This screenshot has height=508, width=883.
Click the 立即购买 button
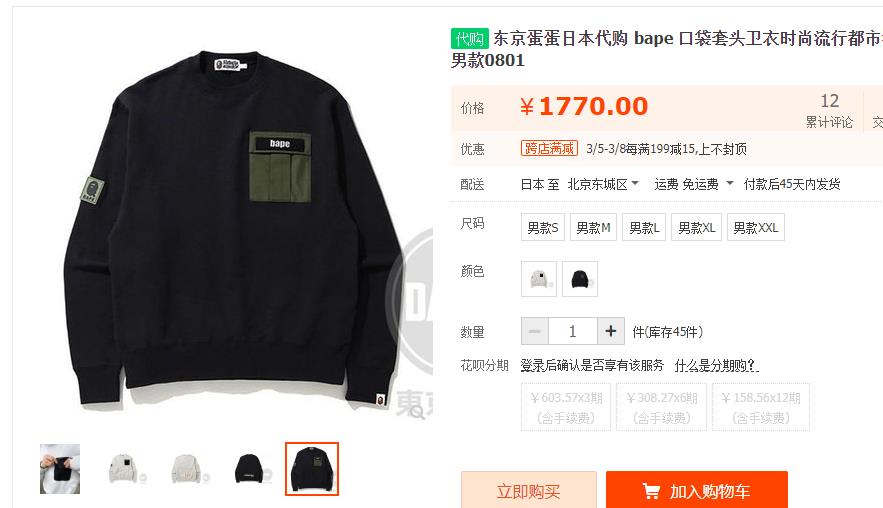point(528,491)
